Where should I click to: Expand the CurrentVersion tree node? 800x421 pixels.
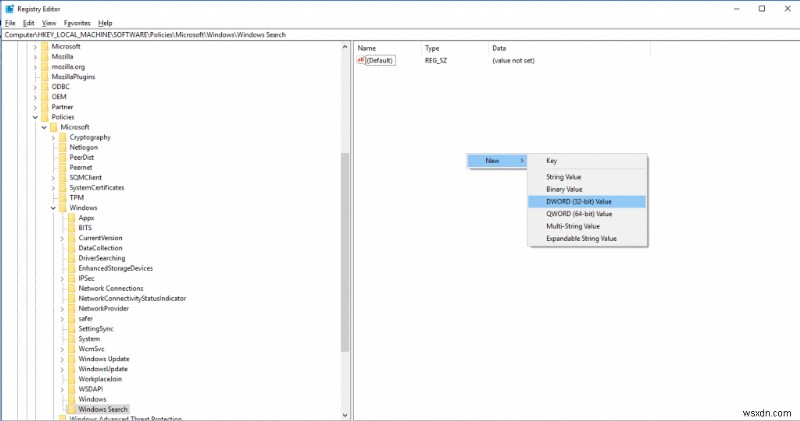[x=62, y=238]
